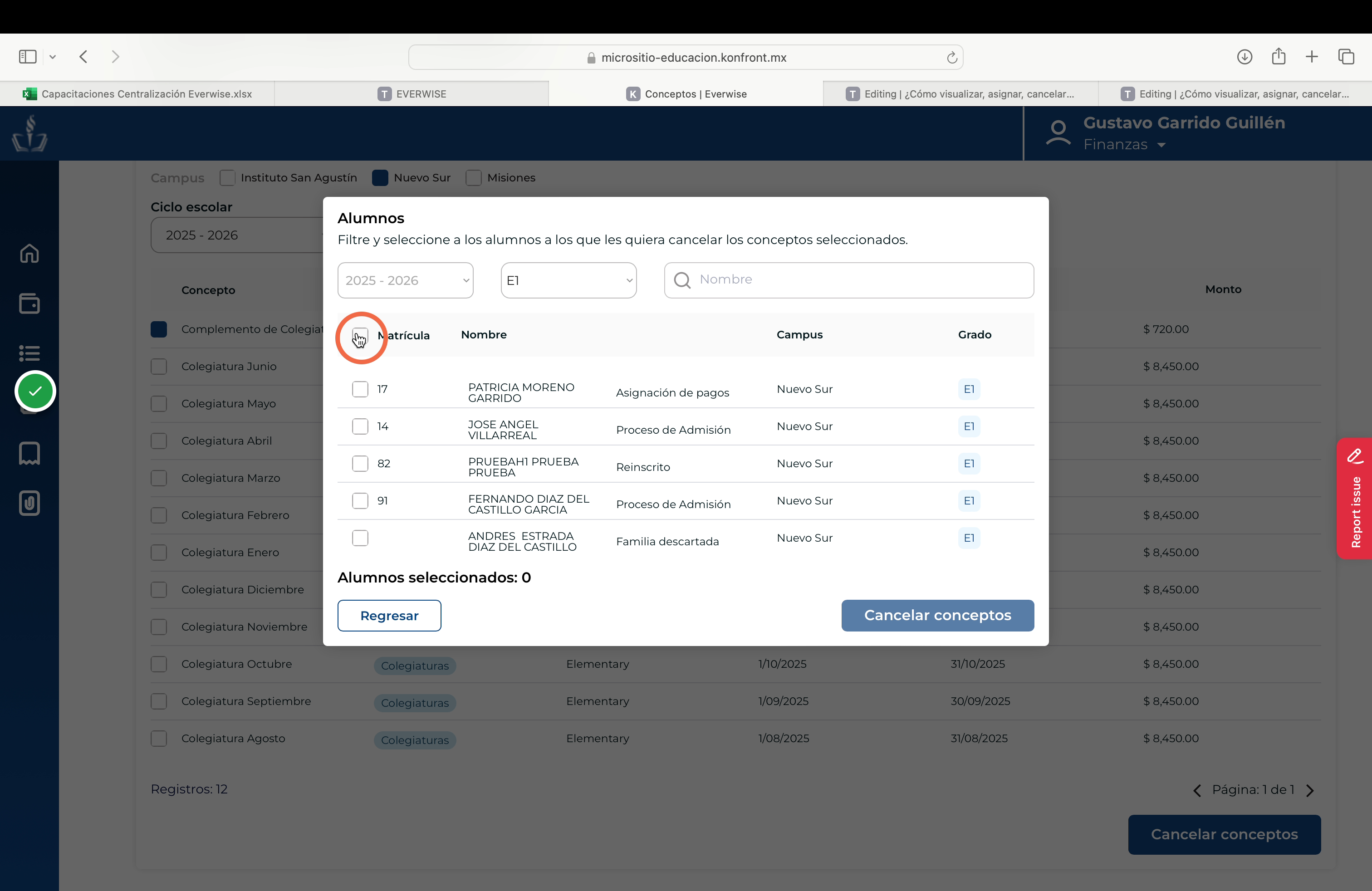Toggle select-all checkbox beside Matrícula header
Image resolution: width=1372 pixels, height=891 pixels.
pos(360,335)
